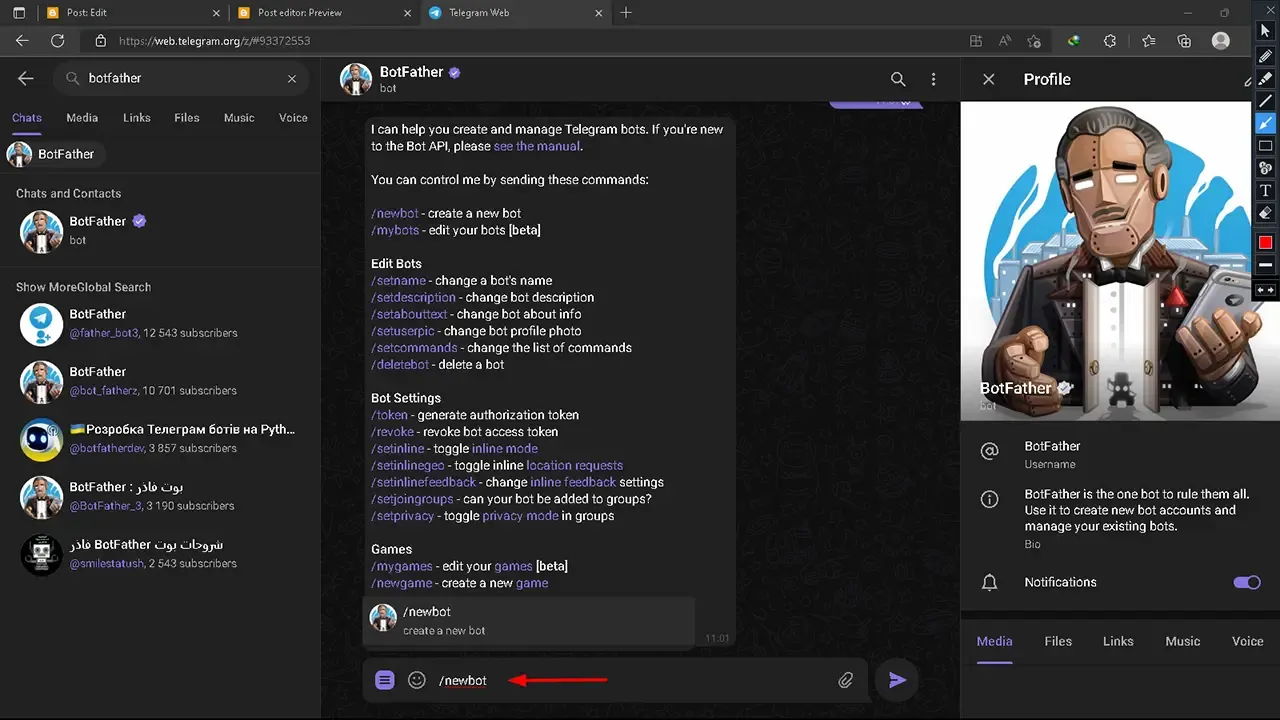Screen dimensions: 1280x720
Task: Click the /setname command link
Action: point(398,281)
